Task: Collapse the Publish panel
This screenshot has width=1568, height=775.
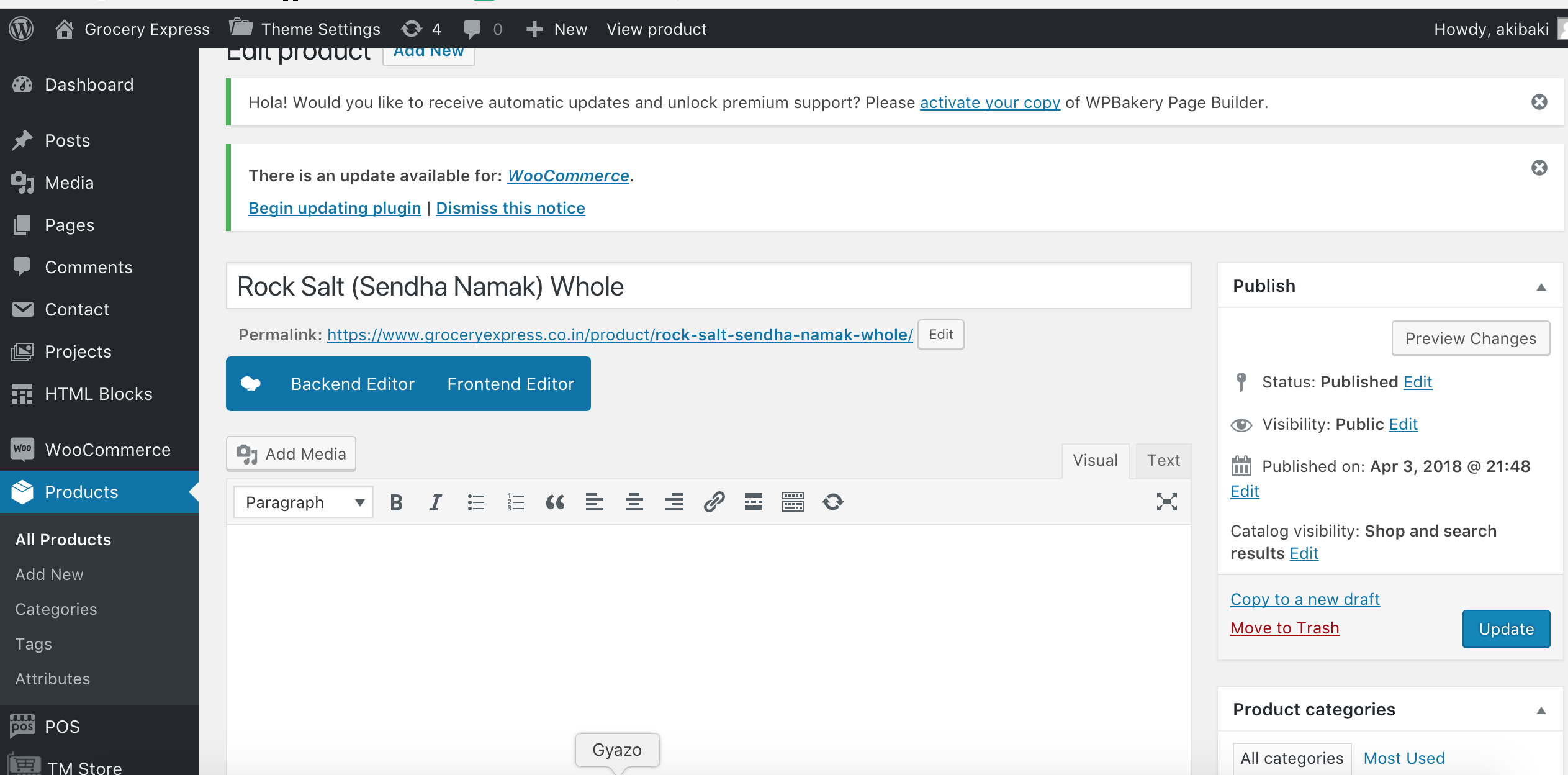Action: pyautogui.click(x=1541, y=286)
